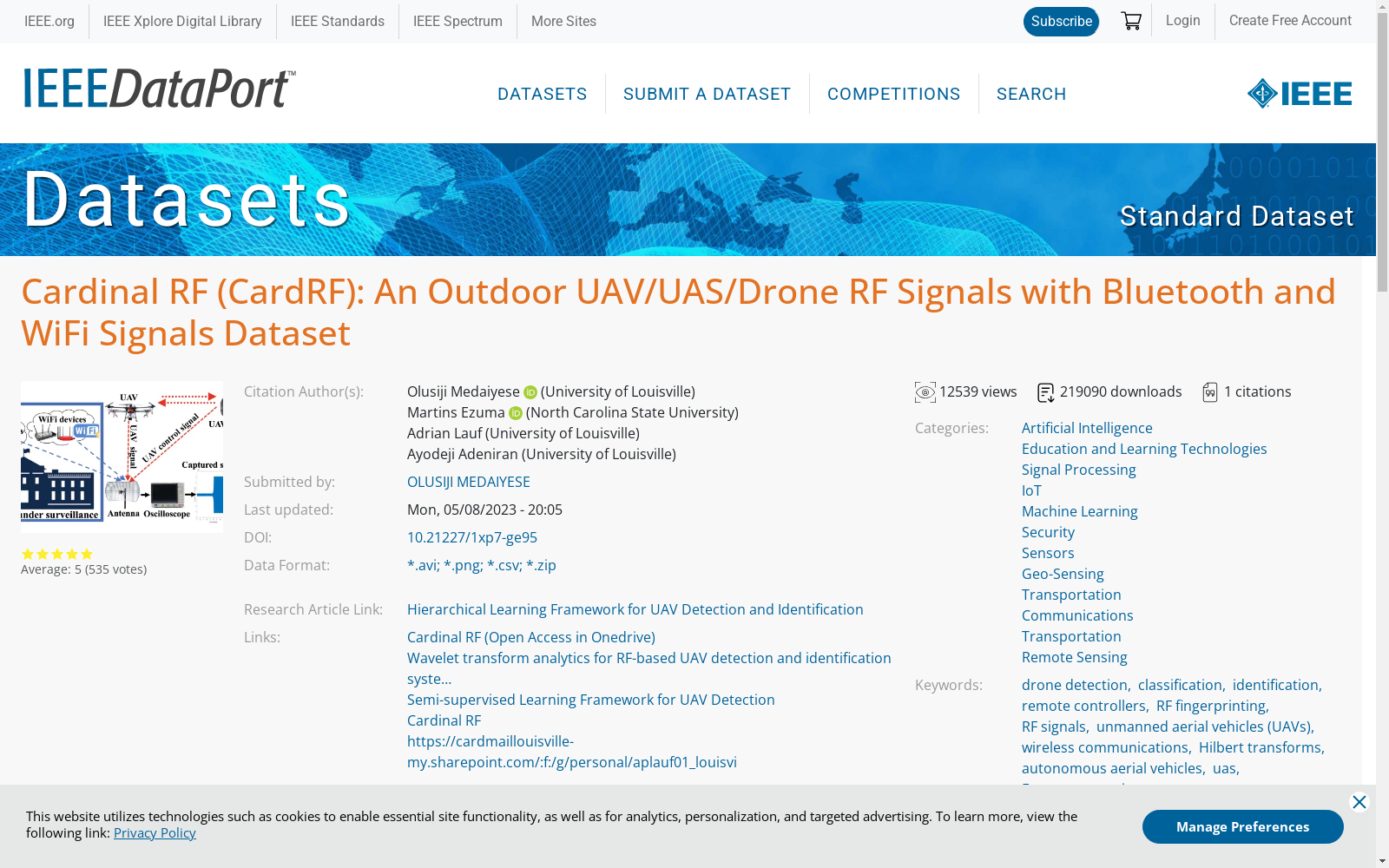Open IEEE Xplore Digital Library link
1389x868 pixels.
[x=182, y=21]
